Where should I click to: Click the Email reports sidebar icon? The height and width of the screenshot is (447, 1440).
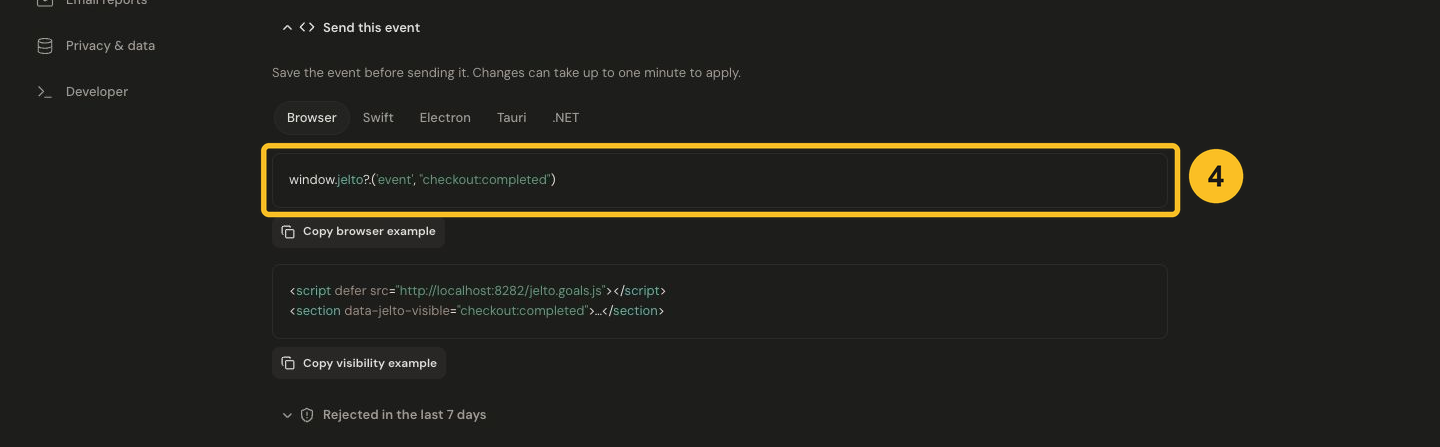click(x=44, y=3)
